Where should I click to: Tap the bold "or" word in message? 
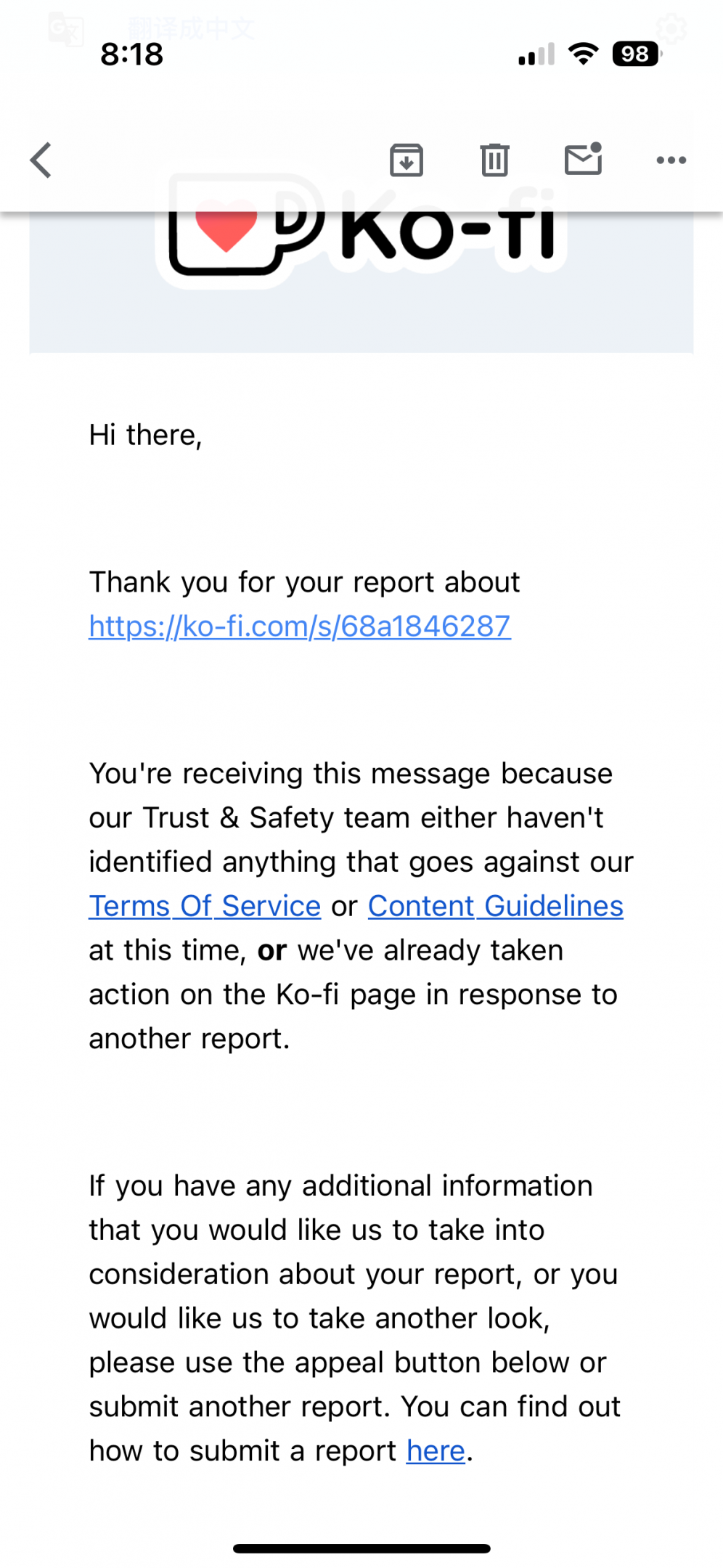[272, 950]
